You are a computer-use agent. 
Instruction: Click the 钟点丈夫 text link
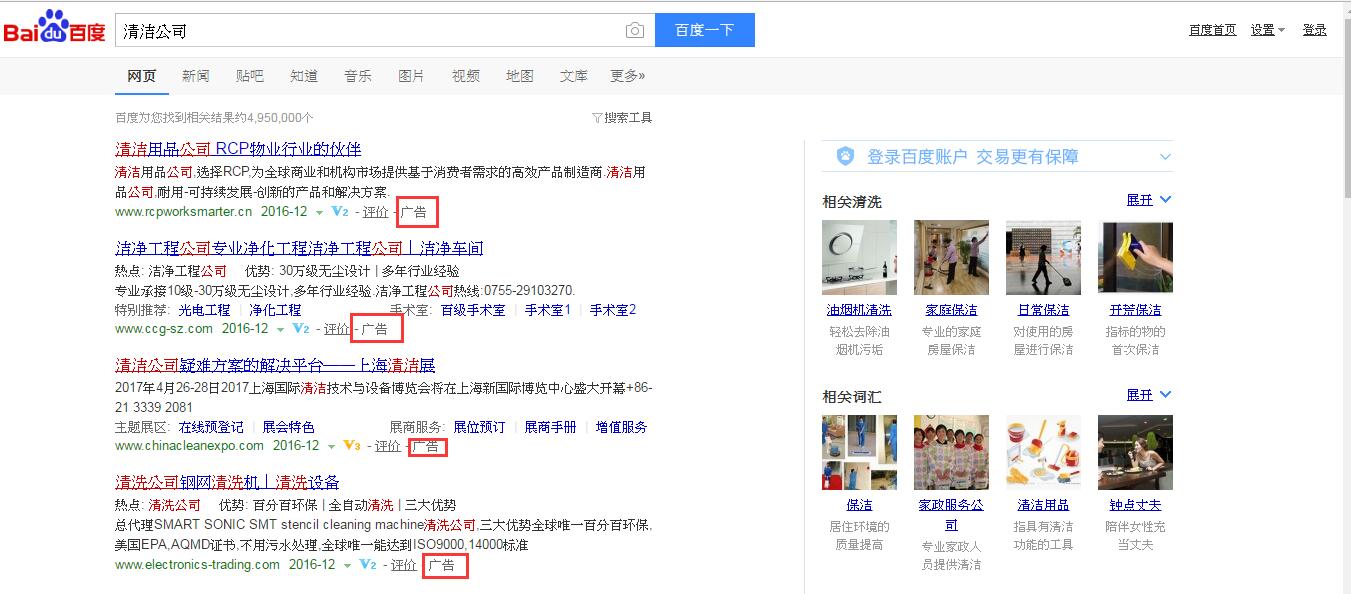[x=1135, y=505]
